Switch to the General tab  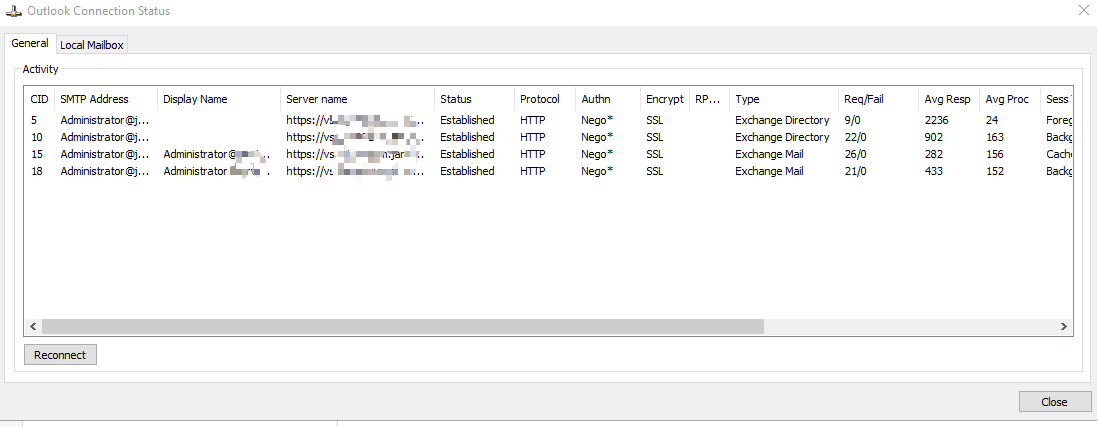click(x=30, y=43)
